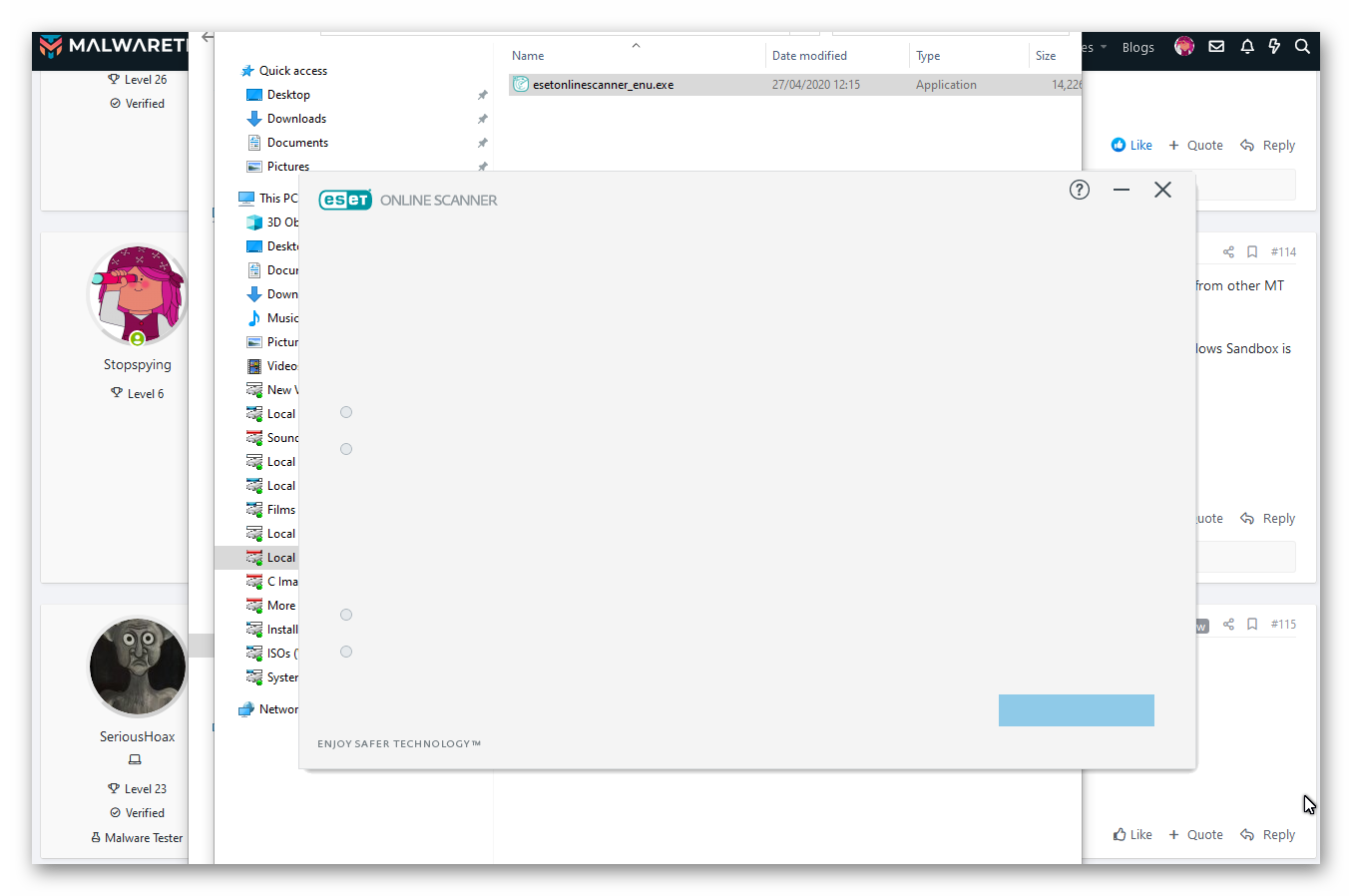Open the 3D Objects folder under This PC

pyautogui.click(x=272, y=223)
